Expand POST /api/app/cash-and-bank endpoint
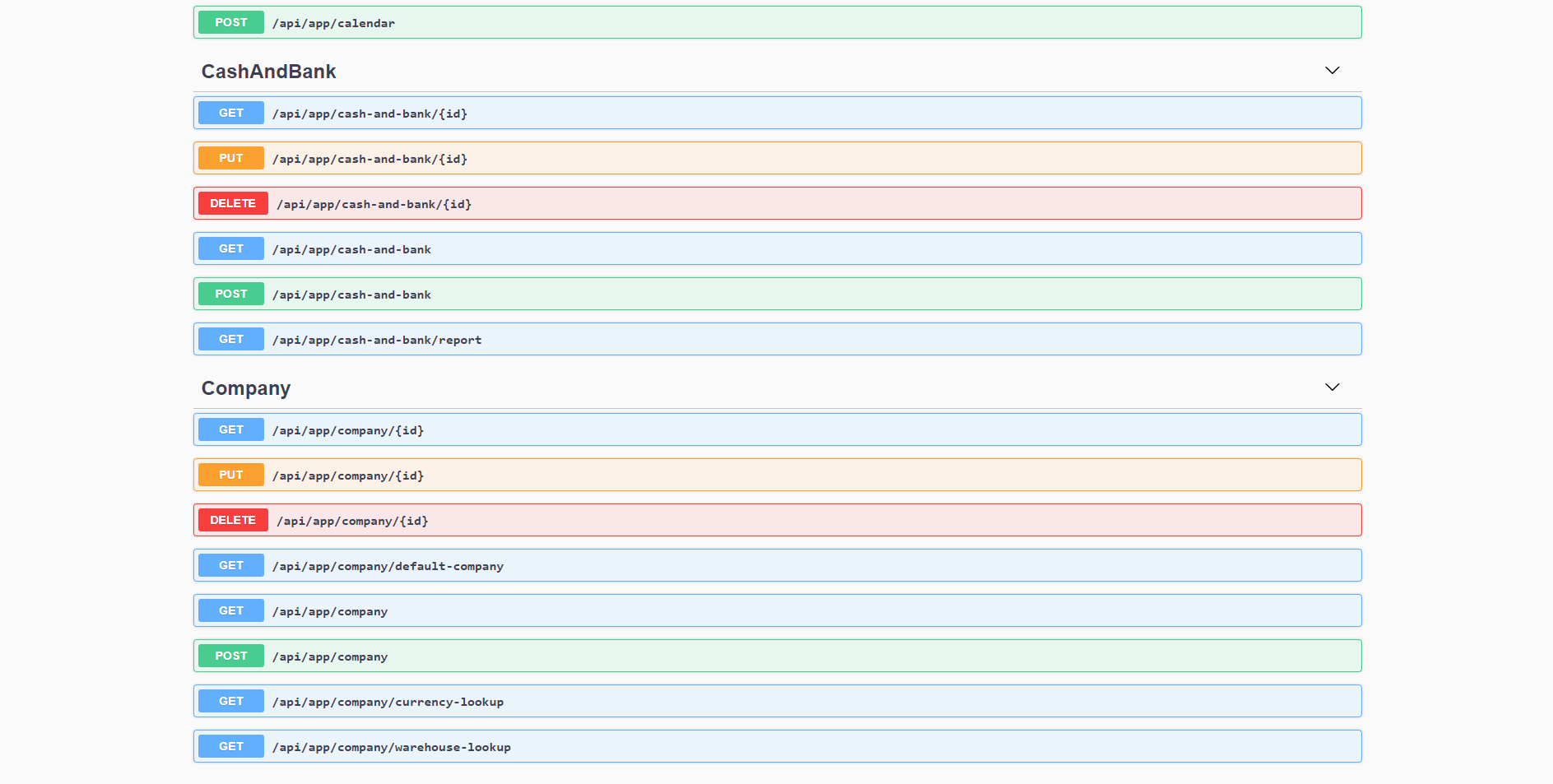 [x=351, y=295]
